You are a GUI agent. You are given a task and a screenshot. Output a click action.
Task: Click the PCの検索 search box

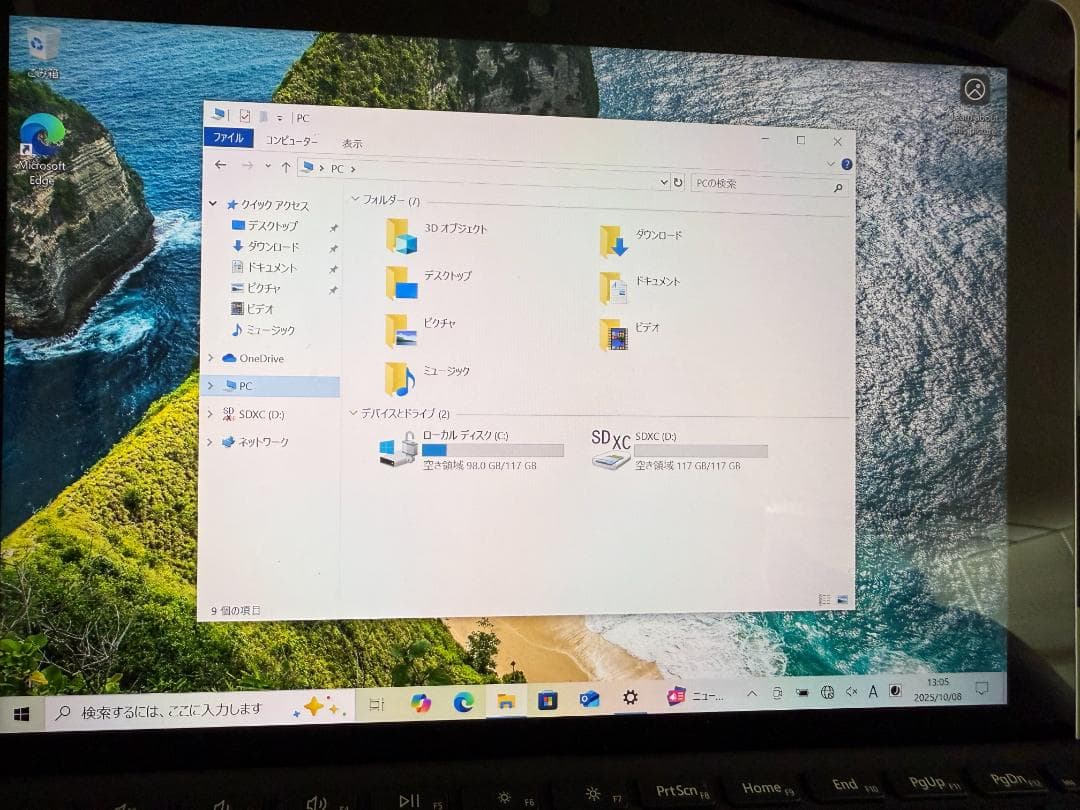click(760, 185)
